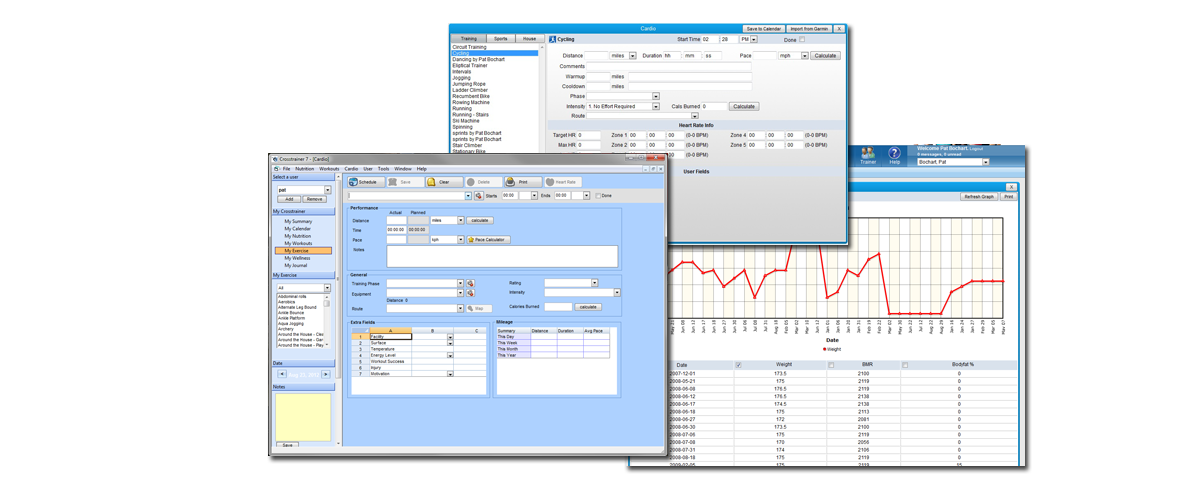Viewport: 1200px width, 500px height.
Task: Click the Calories Burned calculate button
Action: coord(588,307)
